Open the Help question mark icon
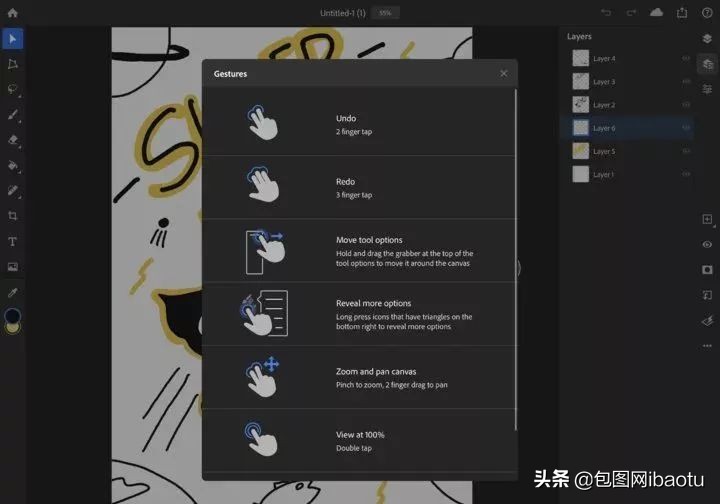 (707, 13)
